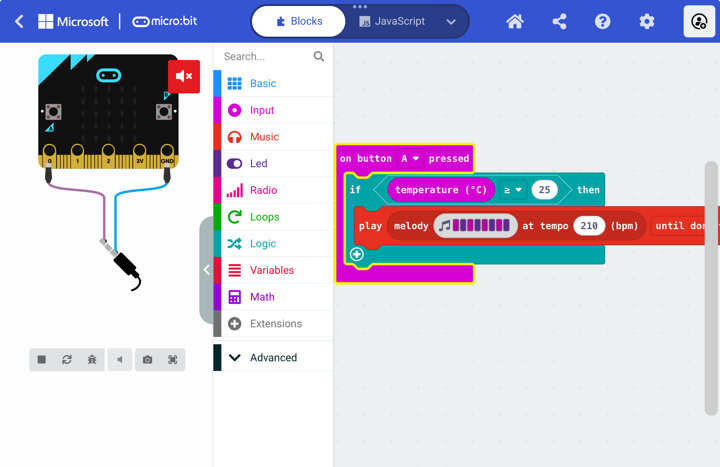The width and height of the screenshot is (720, 467).
Task: Open the Help menu
Action: click(x=603, y=21)
